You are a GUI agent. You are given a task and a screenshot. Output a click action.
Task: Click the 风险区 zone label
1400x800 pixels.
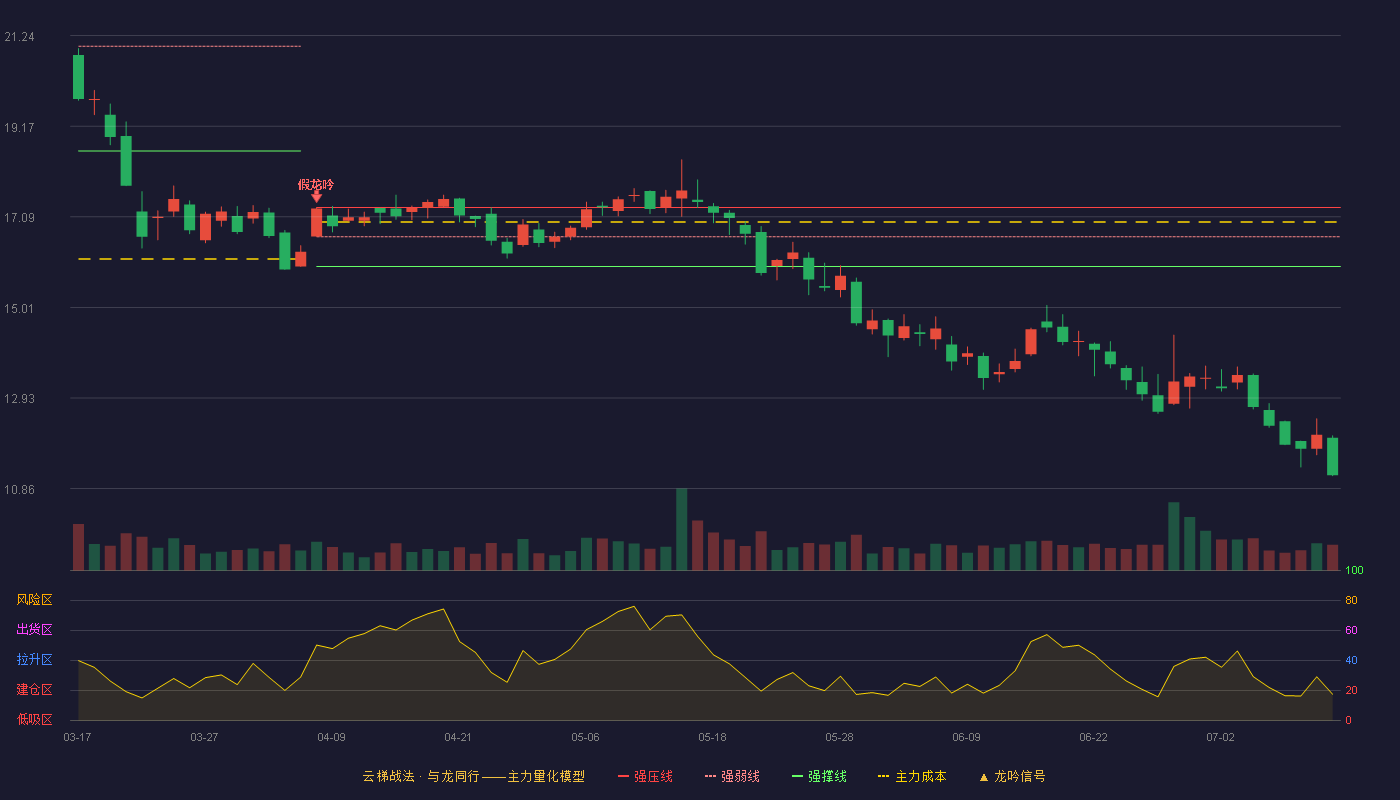pyautogui.click(x=34, y=600)
